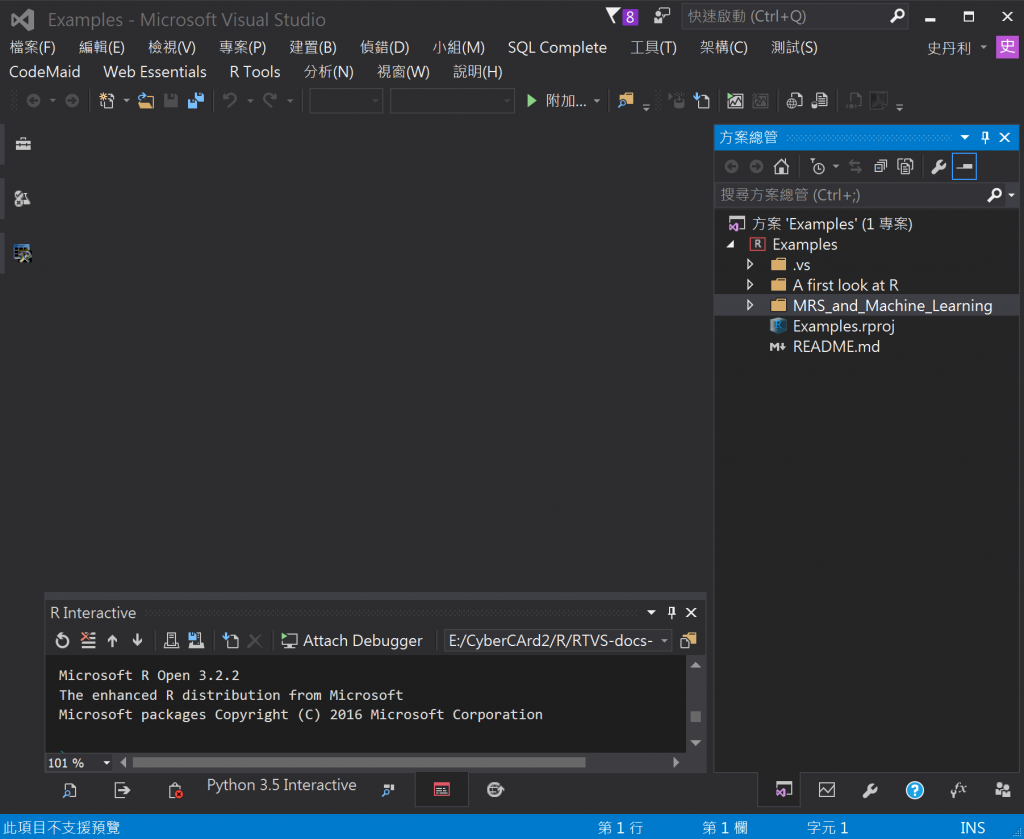
Task: Click source R script icon in R Interactive
Action: coord(230,641)
